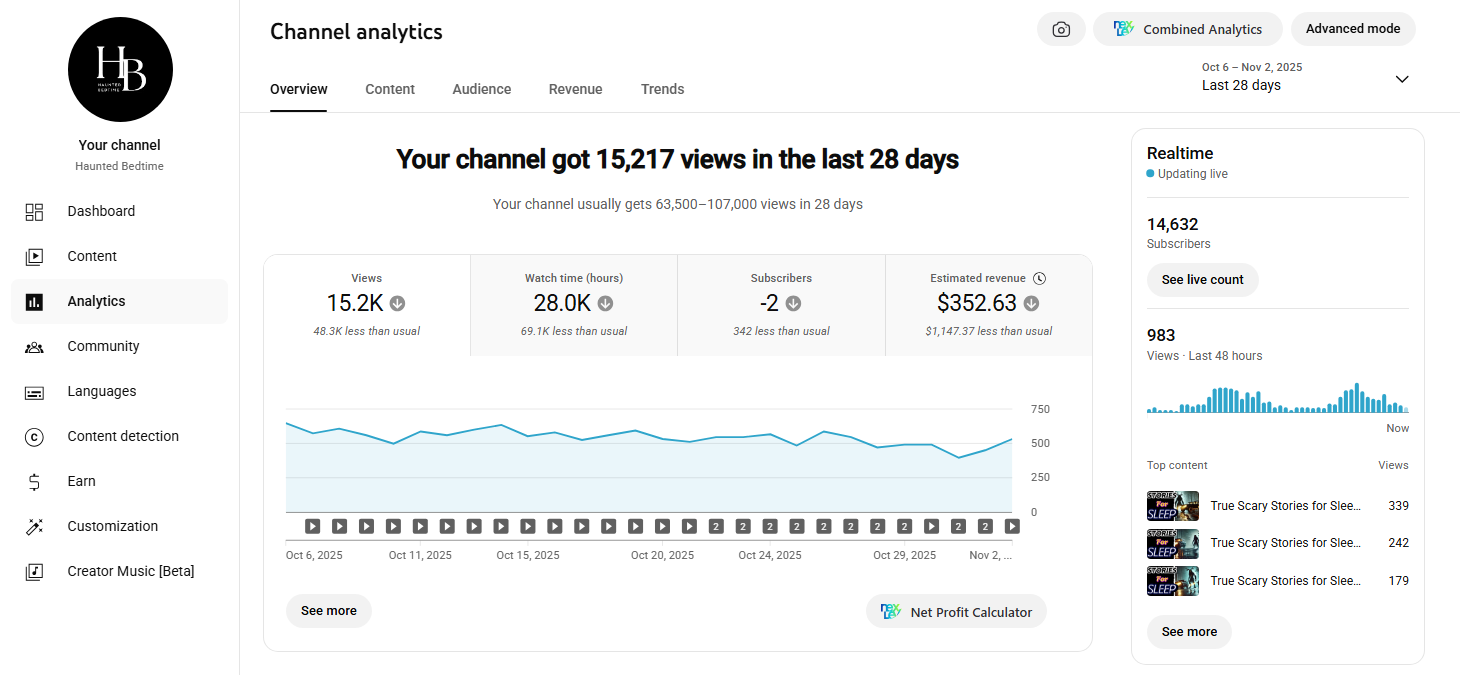Click See live count button
This screenshot has height=675, width=1460.
1202,280
